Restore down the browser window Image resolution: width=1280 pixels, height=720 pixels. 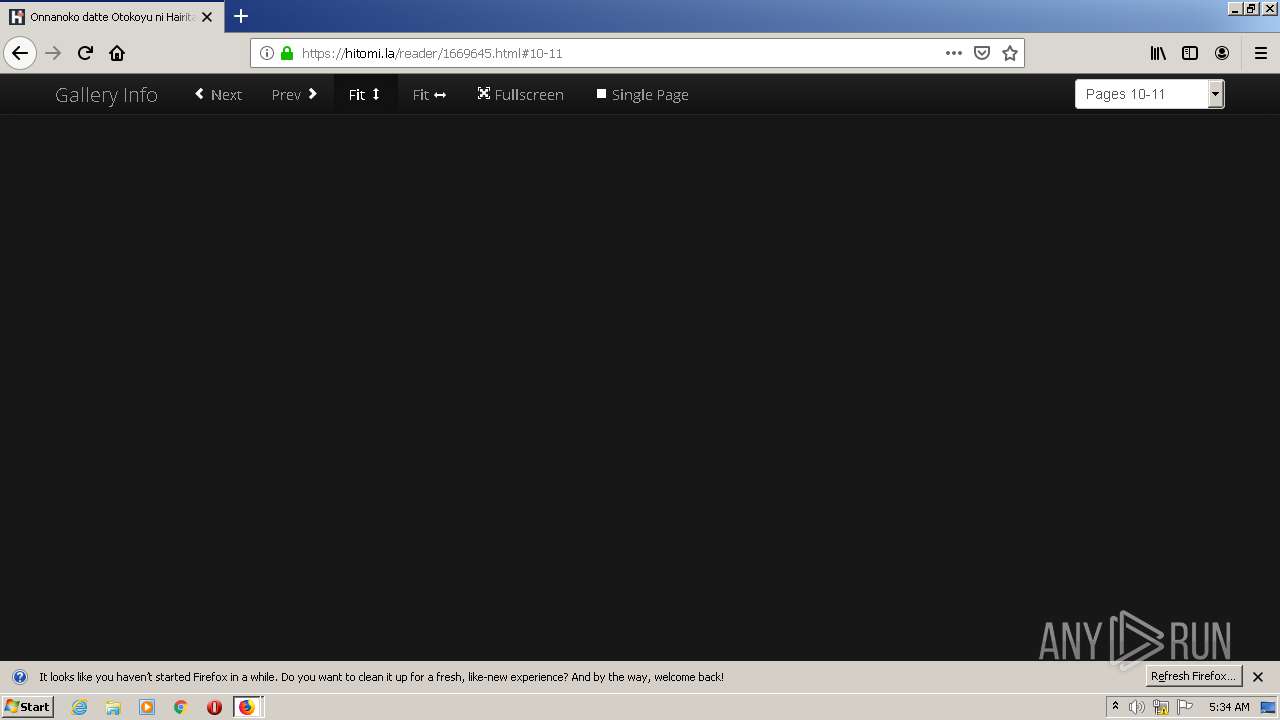click(1250, 8)
